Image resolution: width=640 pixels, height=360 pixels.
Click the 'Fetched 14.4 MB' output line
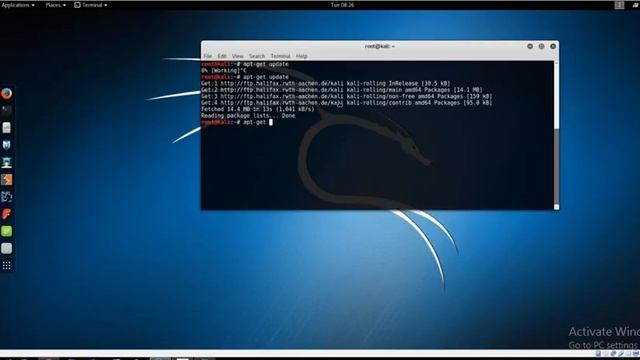coord(258,109)
